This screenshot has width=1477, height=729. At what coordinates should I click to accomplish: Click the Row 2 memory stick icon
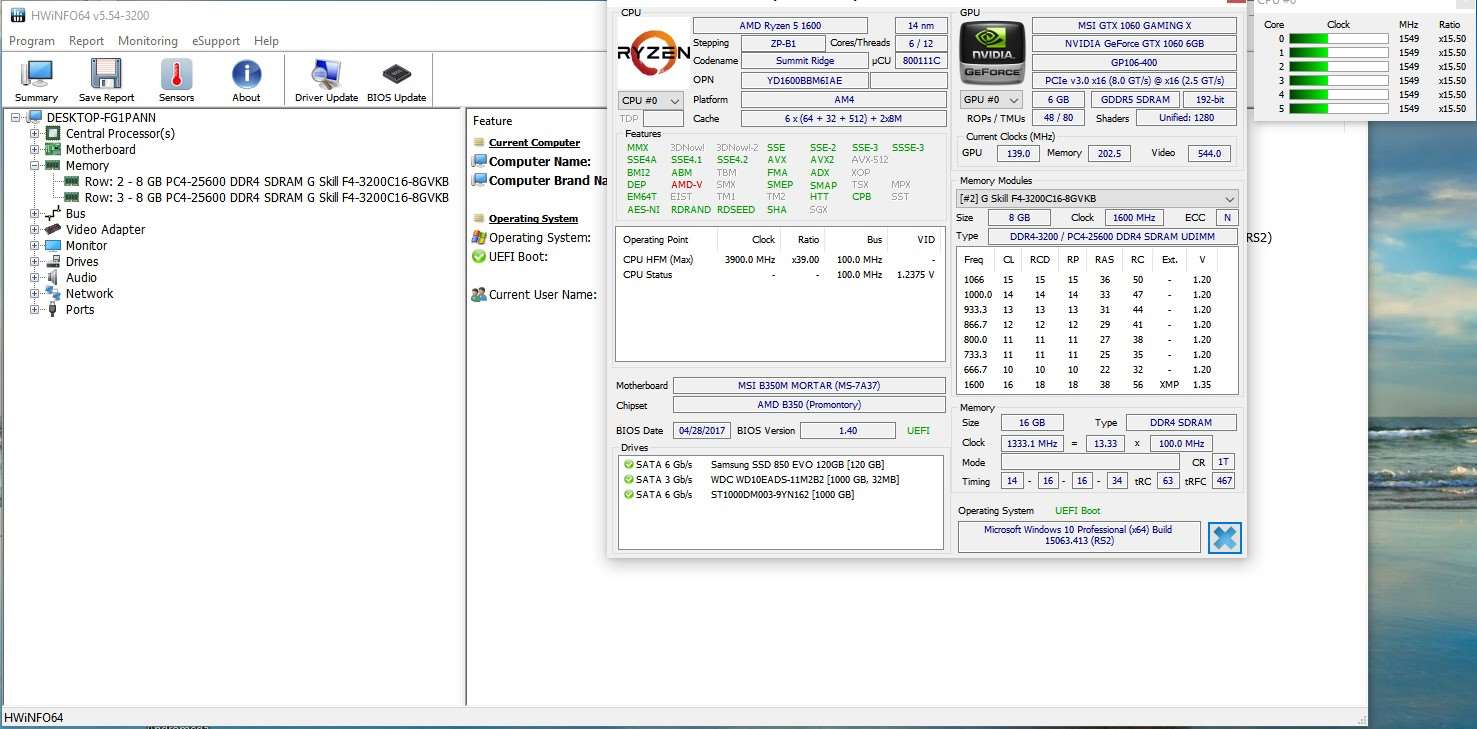(72, 181)
